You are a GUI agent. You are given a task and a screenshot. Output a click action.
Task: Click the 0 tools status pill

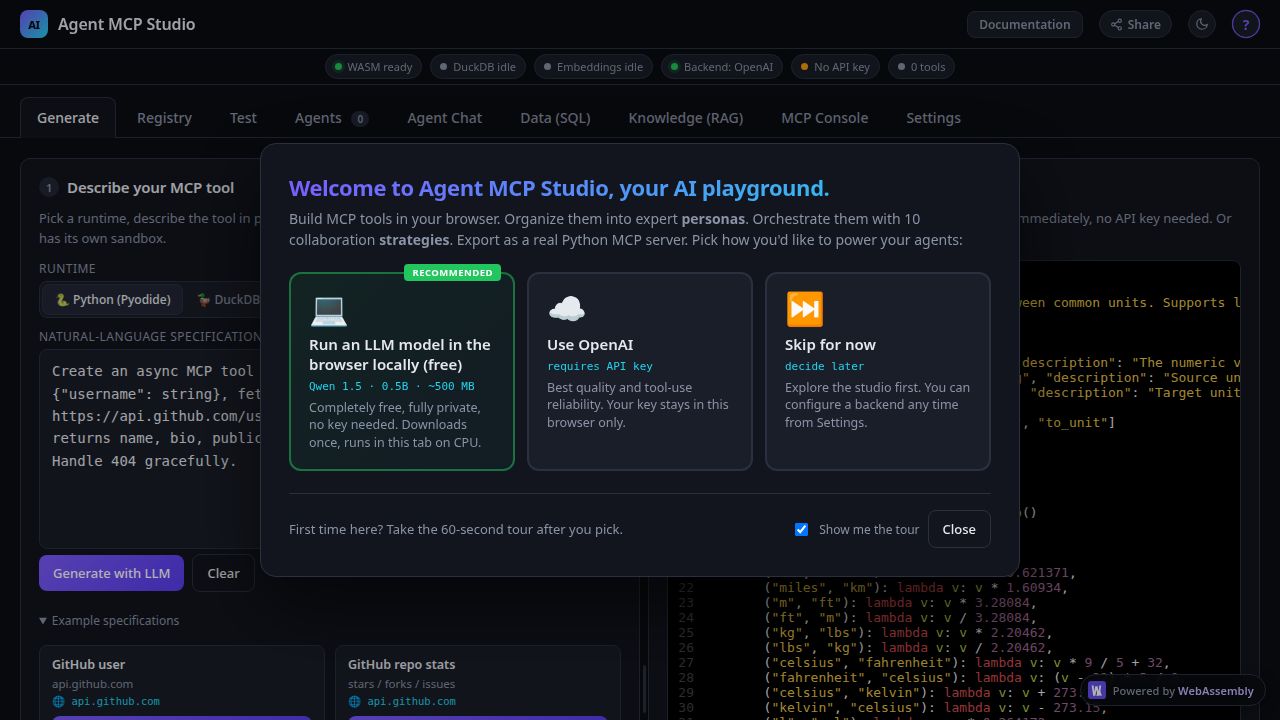[922, 67]
